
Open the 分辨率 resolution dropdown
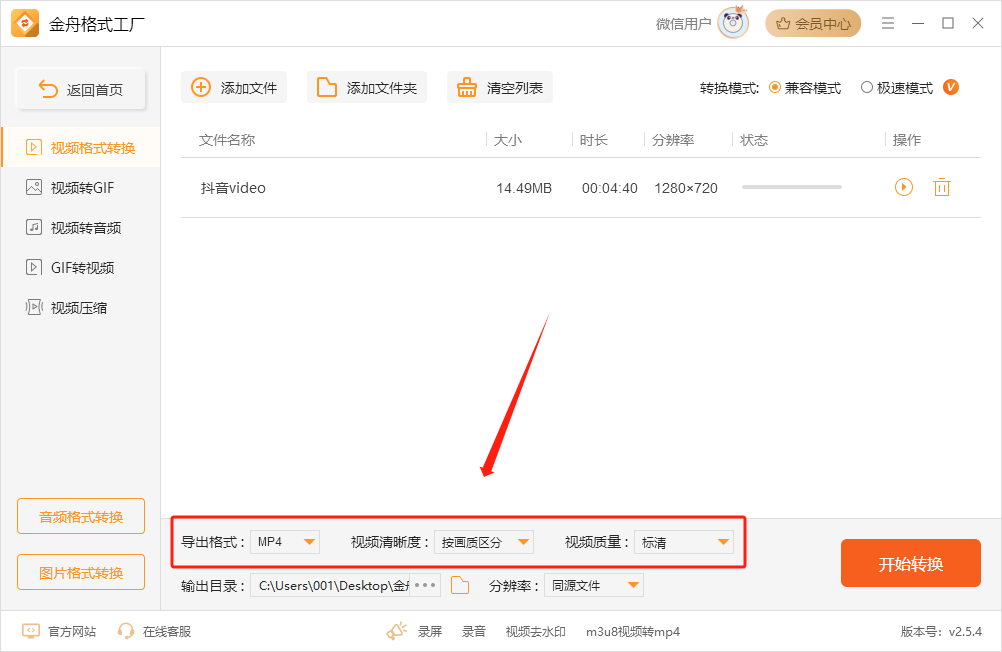coord(594,585)
